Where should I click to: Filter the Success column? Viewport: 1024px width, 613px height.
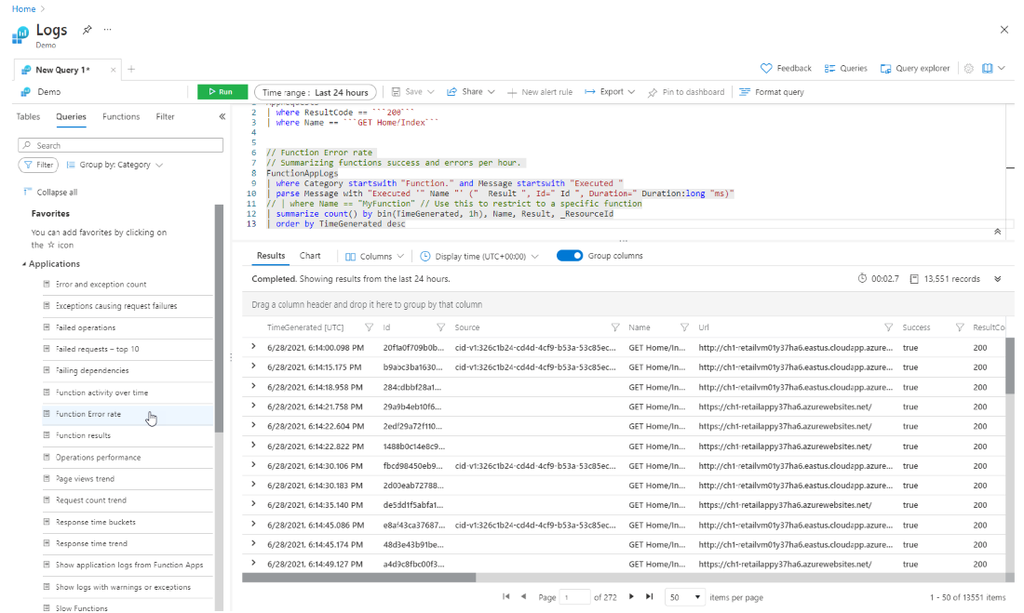[x=960, y=327]
